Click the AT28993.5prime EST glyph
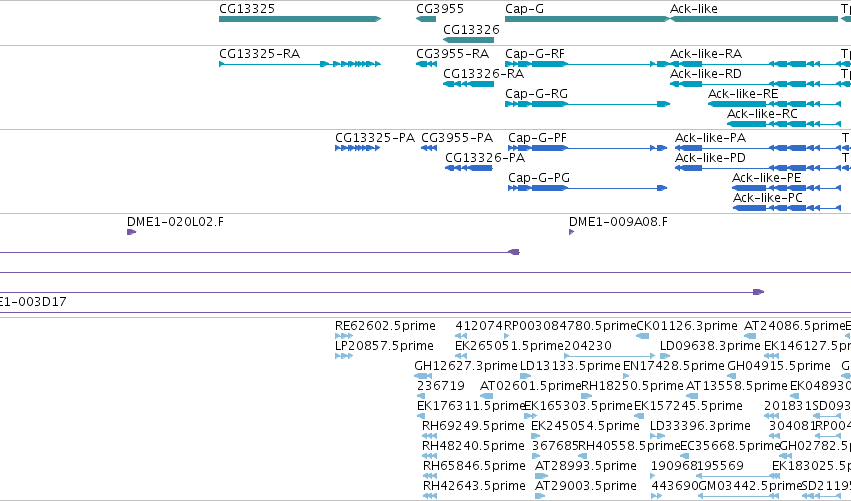 (541, 476)
